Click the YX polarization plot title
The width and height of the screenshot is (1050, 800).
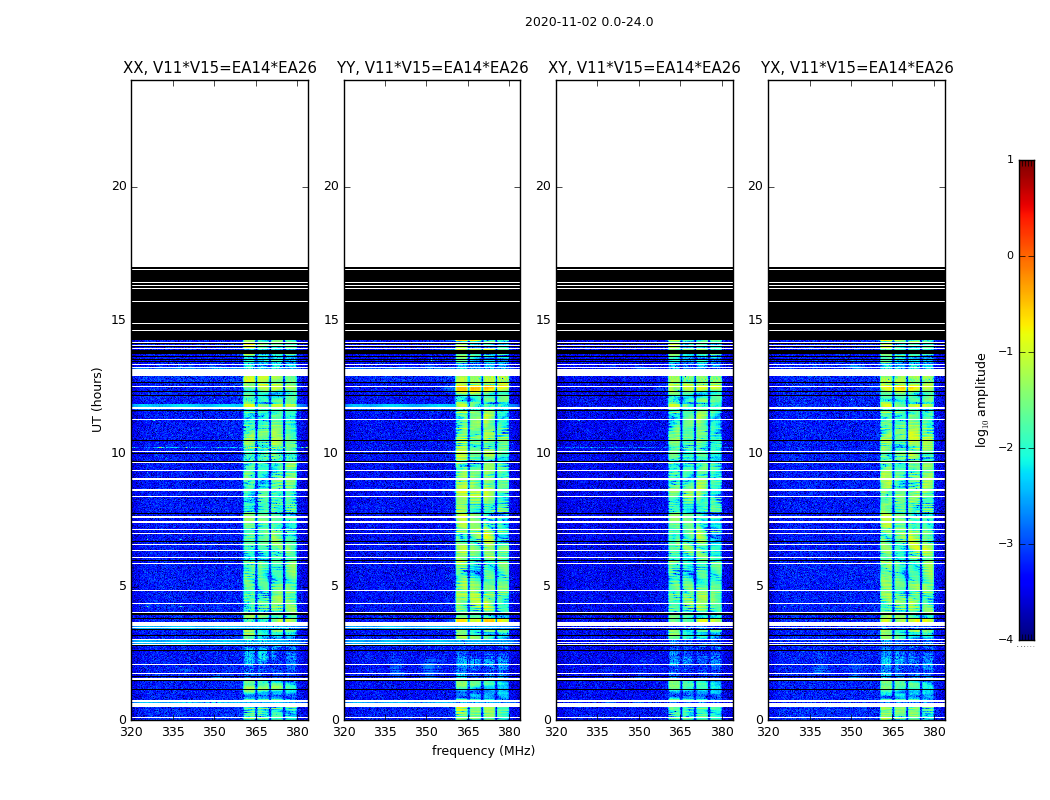(x=856, y=68)
